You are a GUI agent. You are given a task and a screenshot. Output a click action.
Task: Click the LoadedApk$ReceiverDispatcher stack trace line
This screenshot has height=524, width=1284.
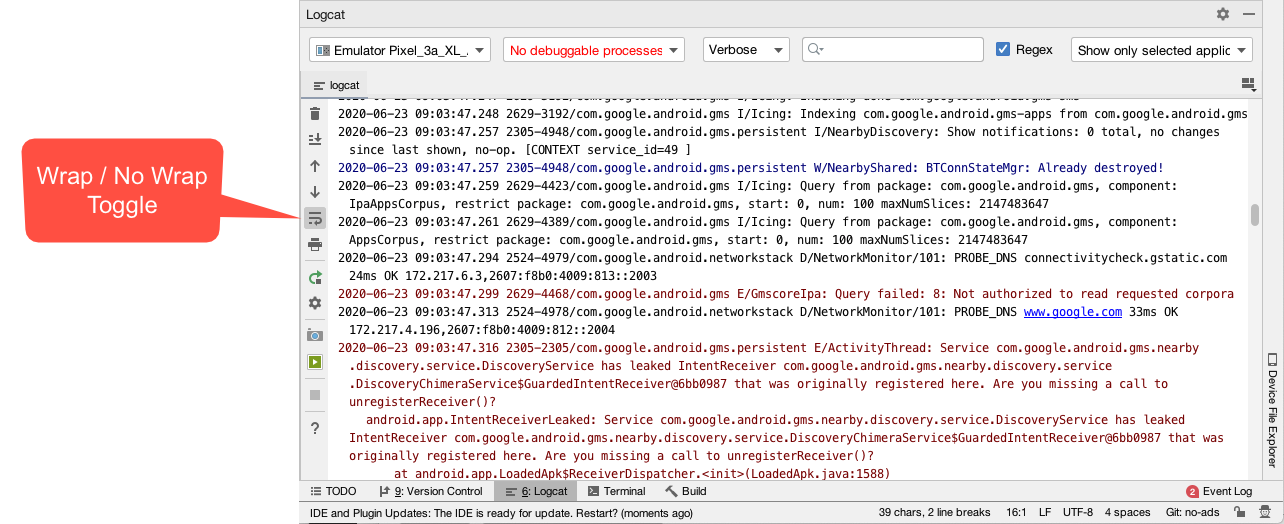[x=641, y=474]
